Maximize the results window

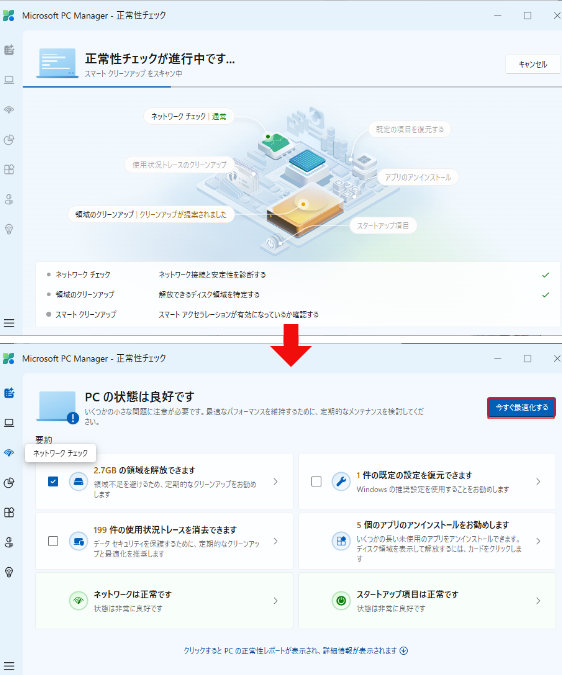528,359
